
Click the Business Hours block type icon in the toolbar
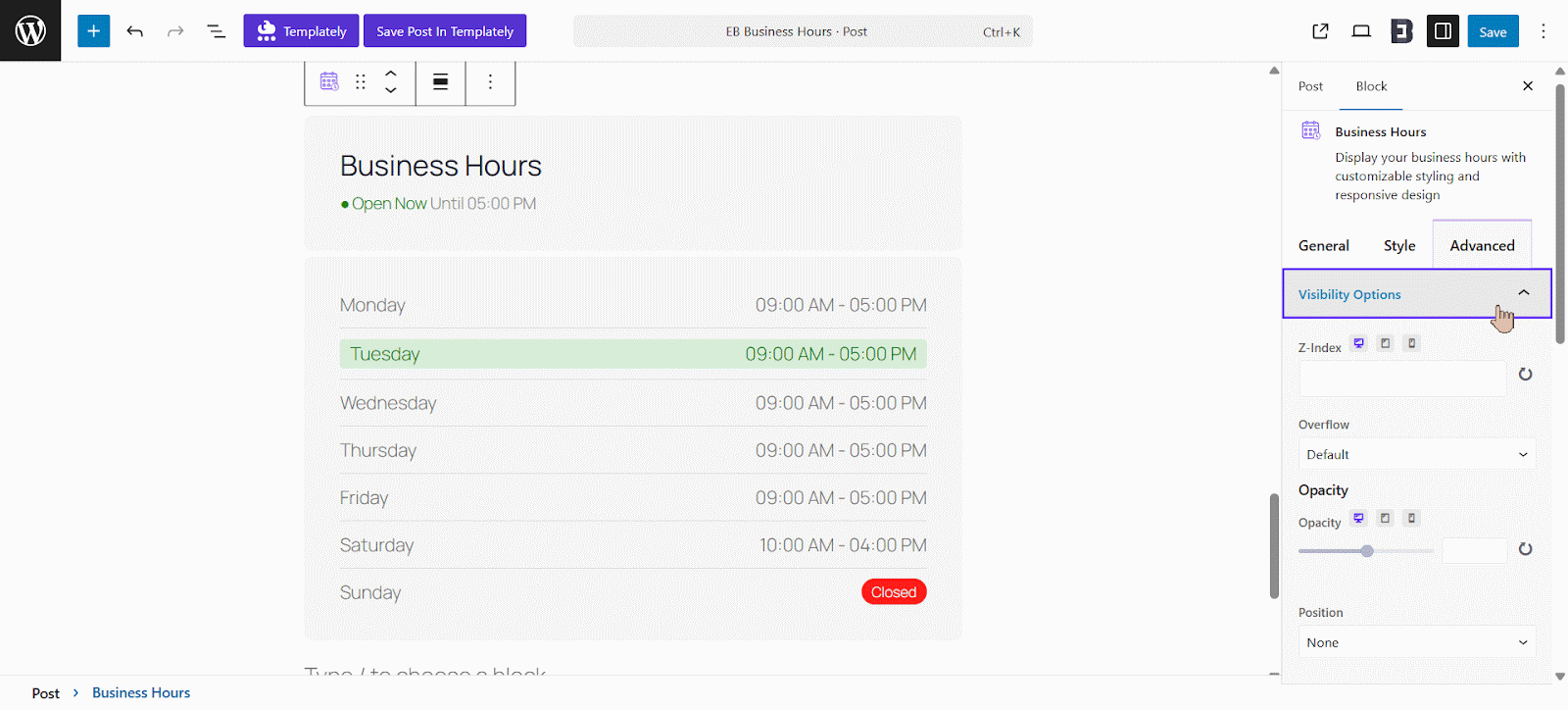[329, 81]
